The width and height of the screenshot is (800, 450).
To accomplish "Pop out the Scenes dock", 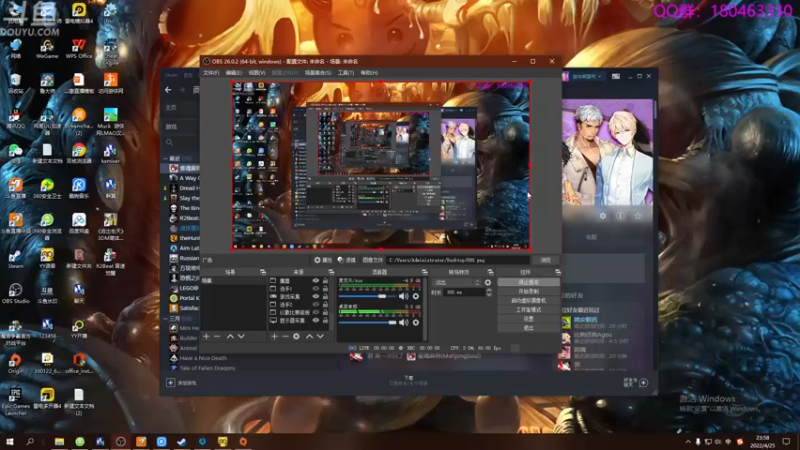I will (x=263, y=272).
